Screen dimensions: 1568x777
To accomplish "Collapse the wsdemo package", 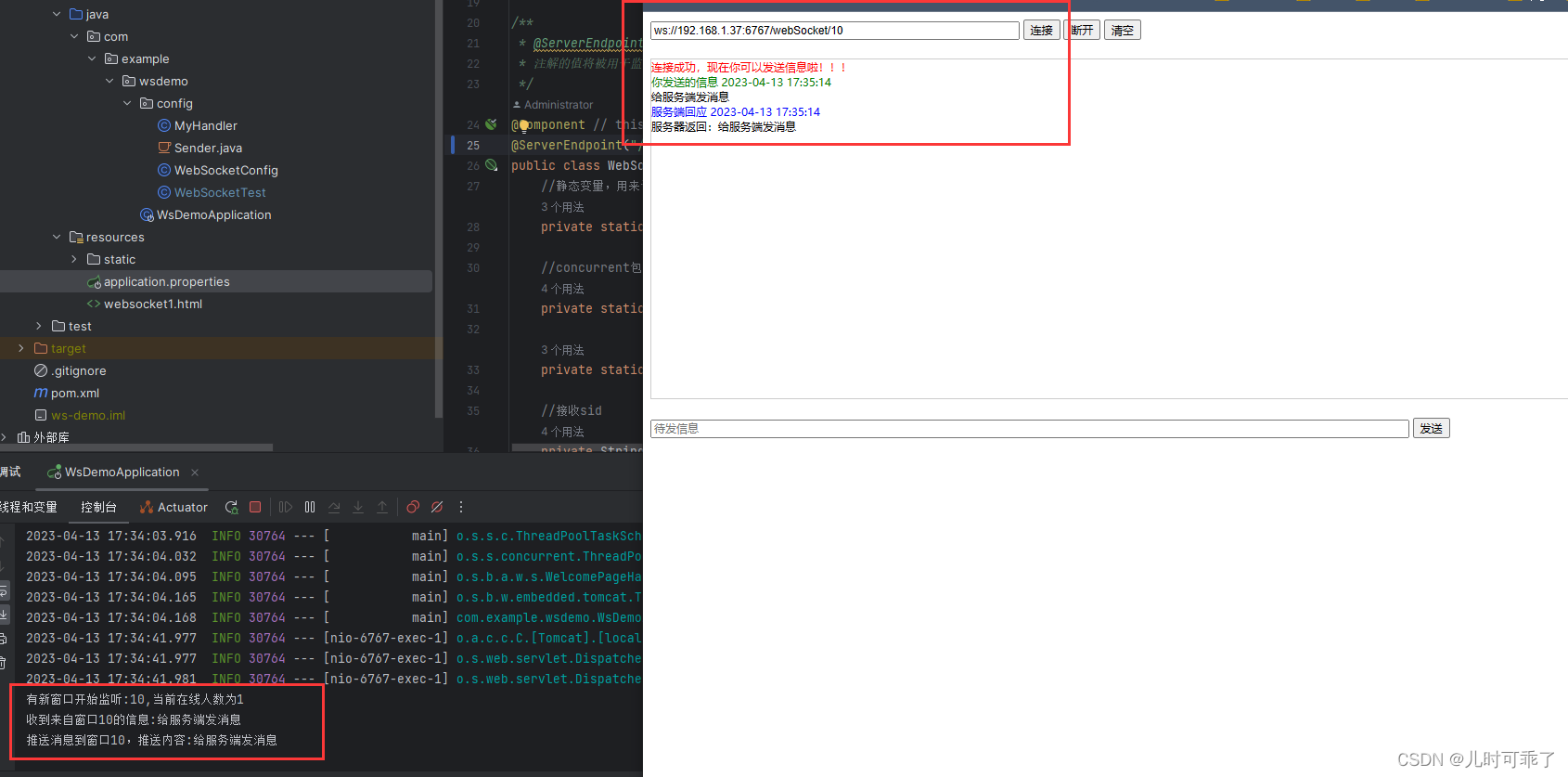I will 109,81.
